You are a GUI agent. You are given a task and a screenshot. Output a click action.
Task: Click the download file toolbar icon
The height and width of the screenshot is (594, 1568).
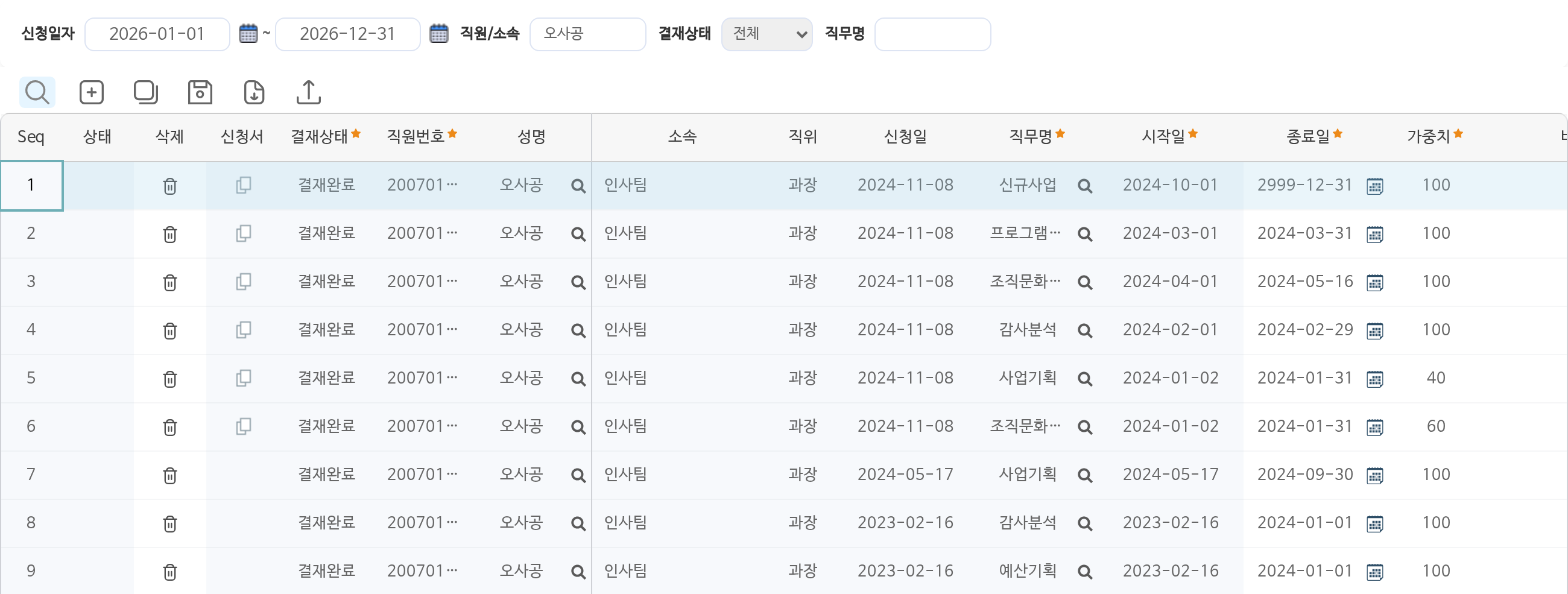click(x=254, y=92)
